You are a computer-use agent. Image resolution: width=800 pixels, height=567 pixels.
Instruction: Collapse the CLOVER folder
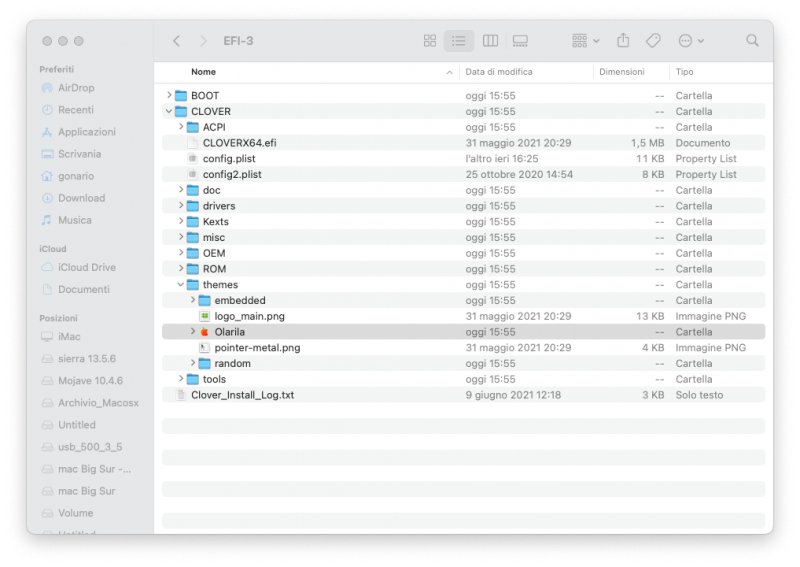coord(169,111)
